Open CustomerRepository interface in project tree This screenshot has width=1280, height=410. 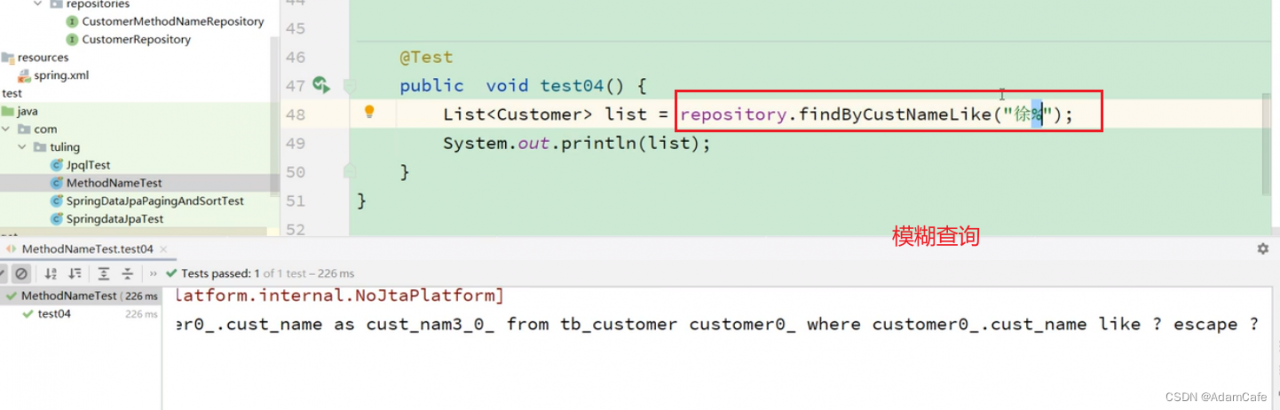coord(128,39)
